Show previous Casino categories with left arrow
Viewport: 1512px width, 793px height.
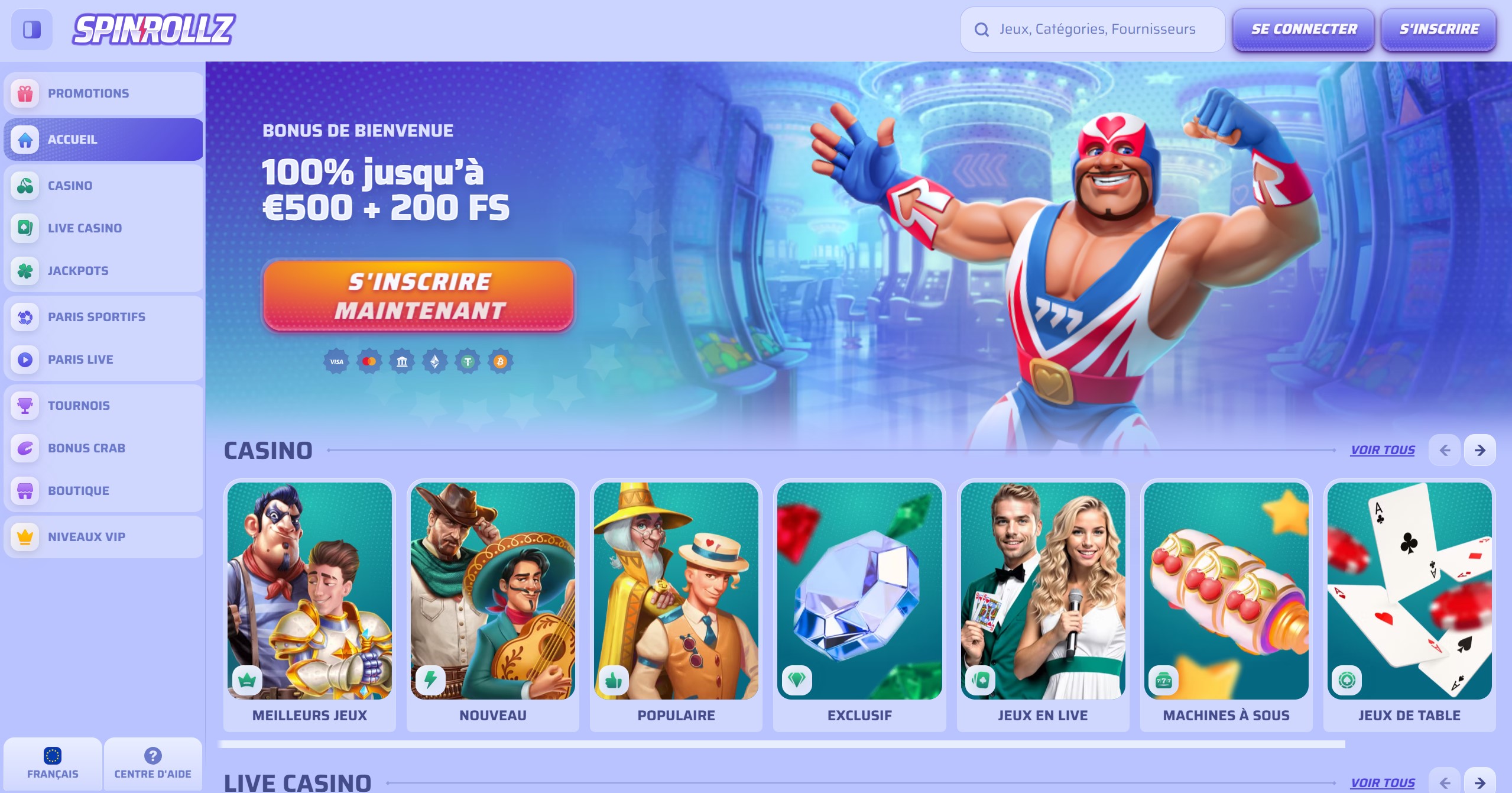pyautogui.click(x=1445, y=451)
